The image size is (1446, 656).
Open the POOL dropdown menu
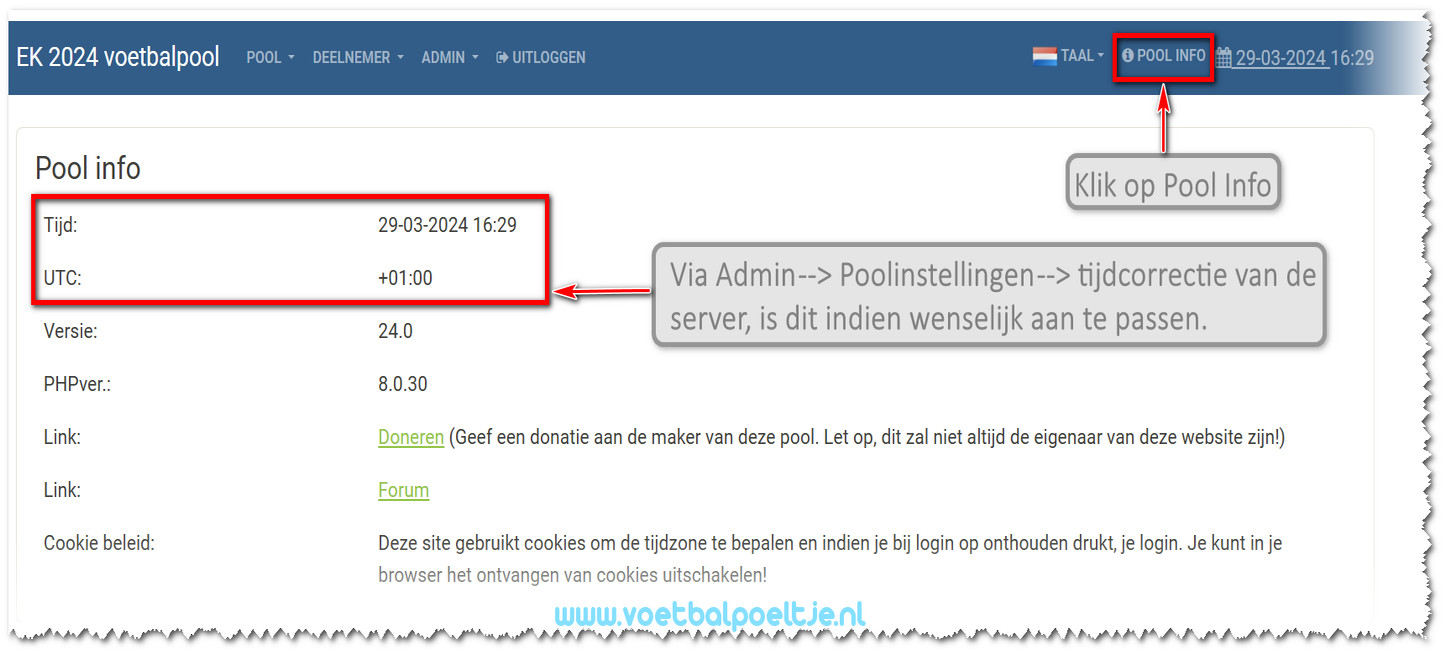point(270,58)
